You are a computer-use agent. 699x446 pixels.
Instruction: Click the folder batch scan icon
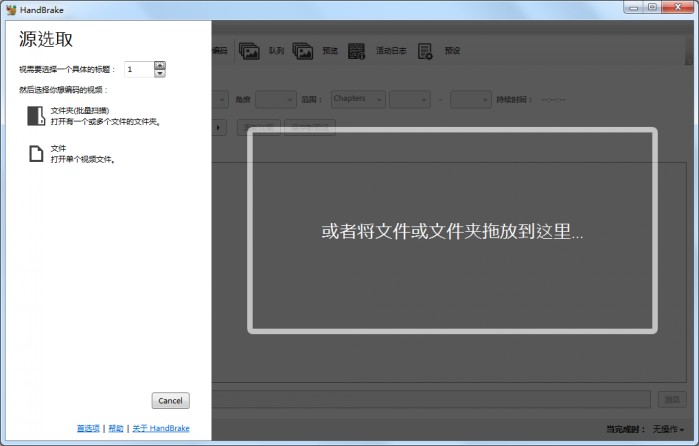click(x=36, y=116)
